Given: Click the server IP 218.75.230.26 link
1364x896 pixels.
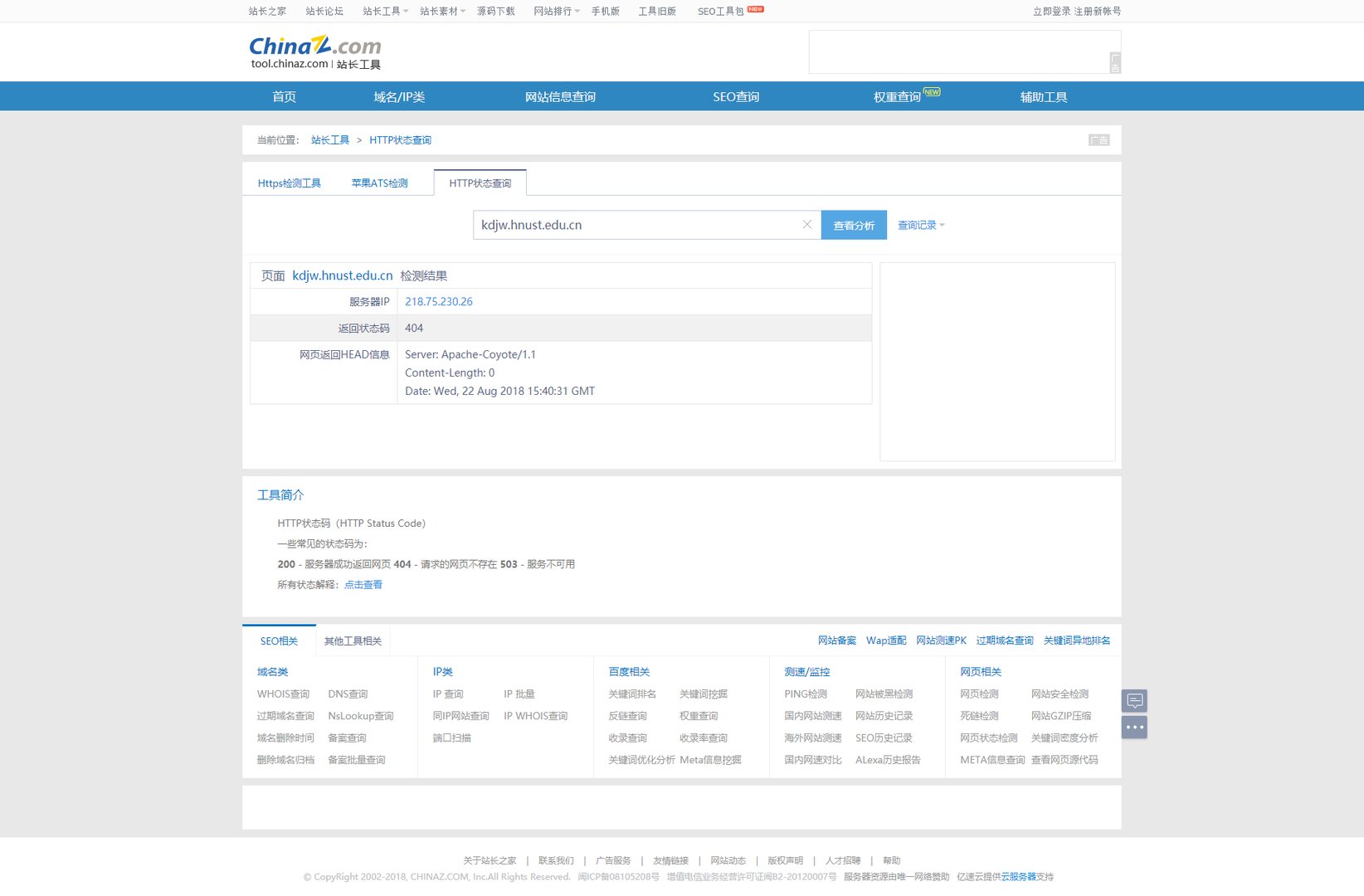Looking at the screenshot, I should tap(439, 302).
